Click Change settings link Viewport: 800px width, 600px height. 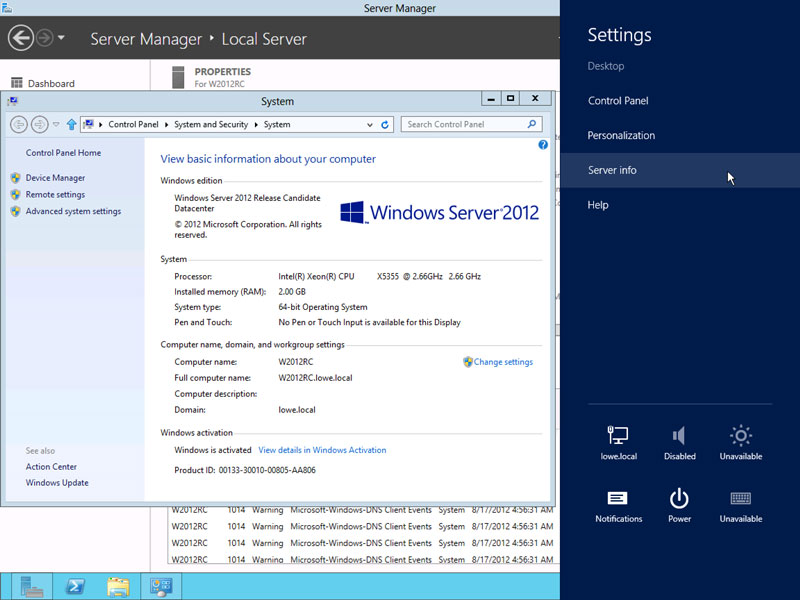(503, 362)
